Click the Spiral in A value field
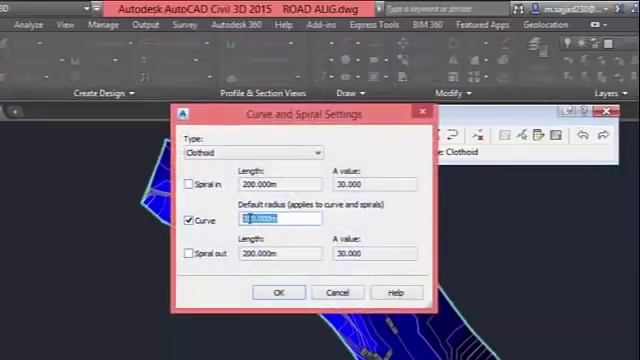The width and height of the screenshot is (640, 360). (x=375, y=184)
